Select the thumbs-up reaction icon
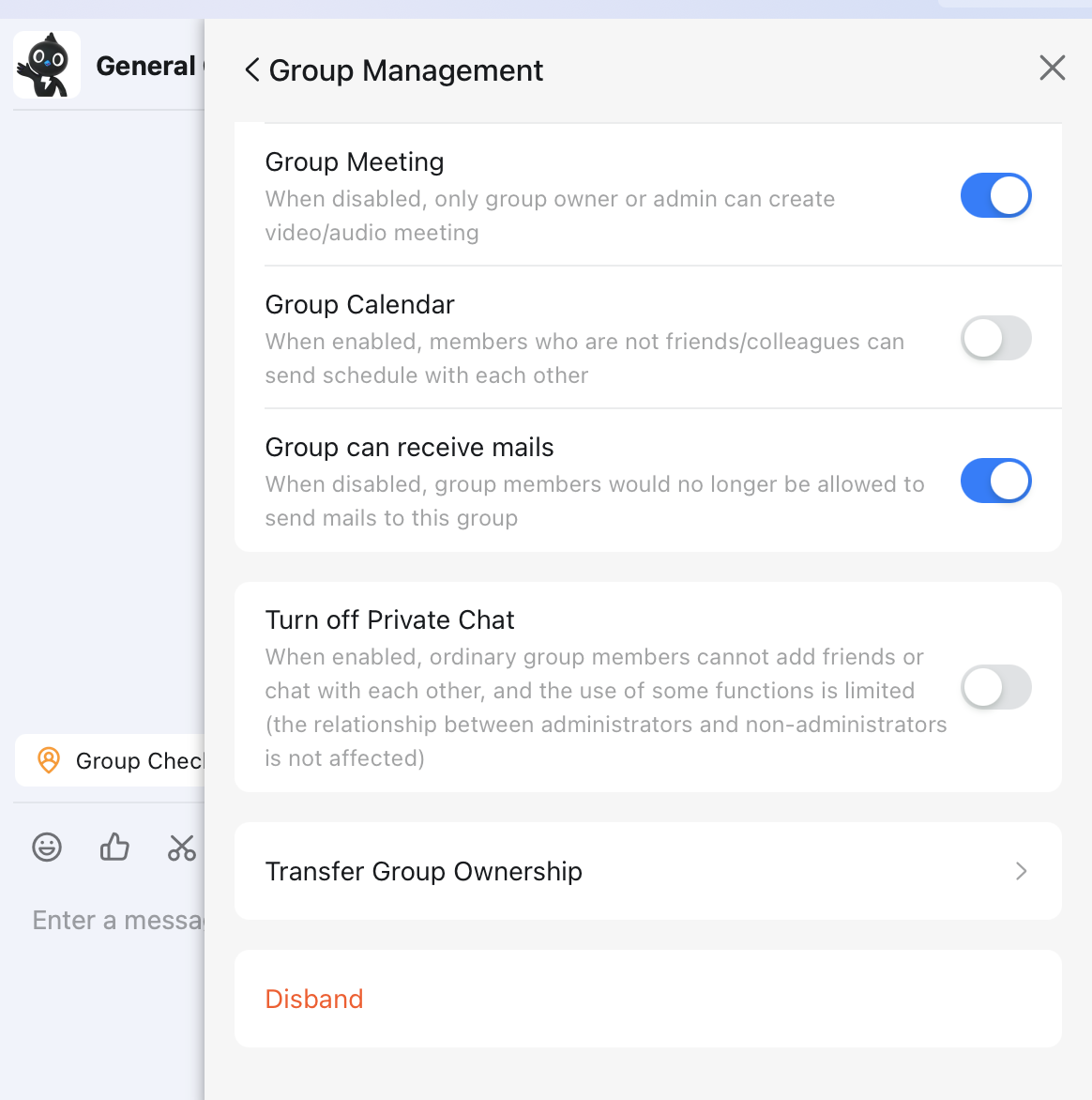 point(114,848)
